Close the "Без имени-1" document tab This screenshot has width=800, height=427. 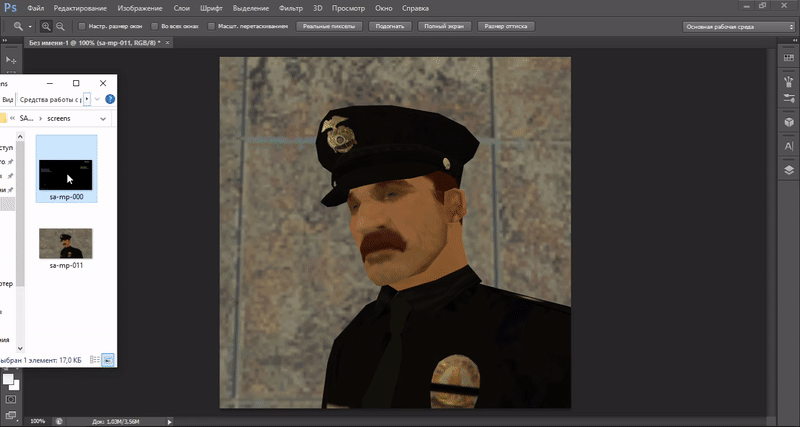coord(168,43)
